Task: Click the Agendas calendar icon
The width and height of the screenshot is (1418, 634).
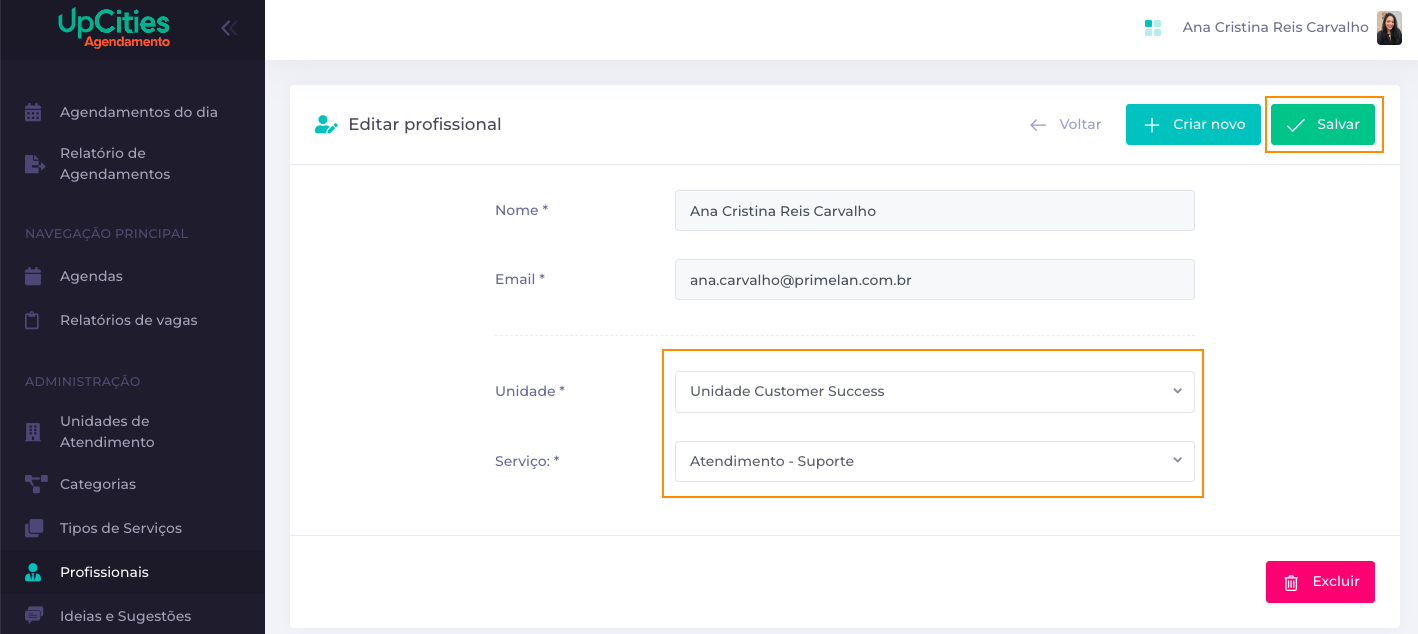Action: [x=33, y=276]
